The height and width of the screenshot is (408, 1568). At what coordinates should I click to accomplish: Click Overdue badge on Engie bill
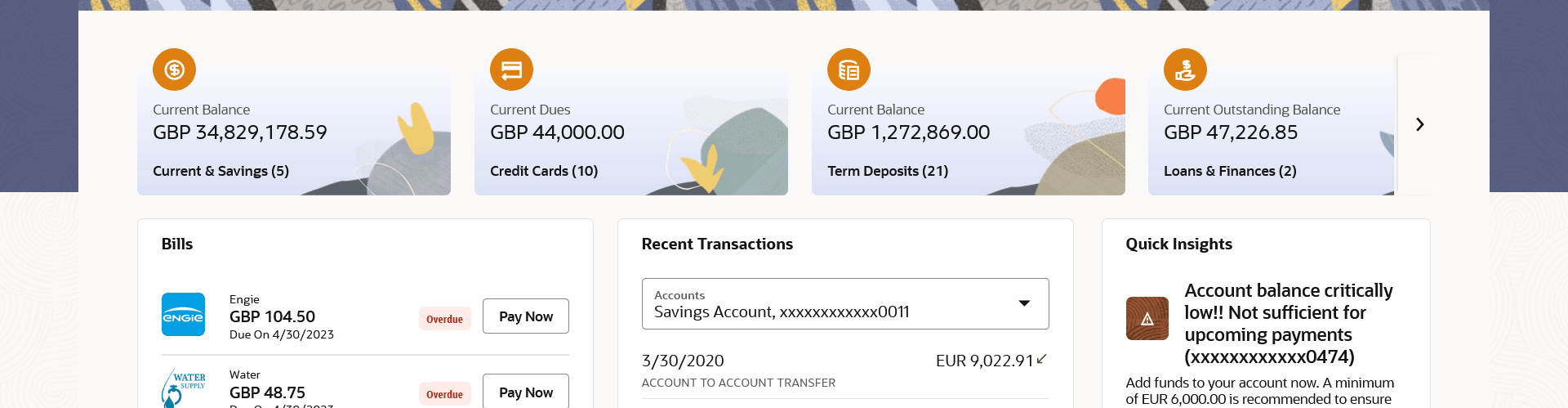tap(444, 319)
